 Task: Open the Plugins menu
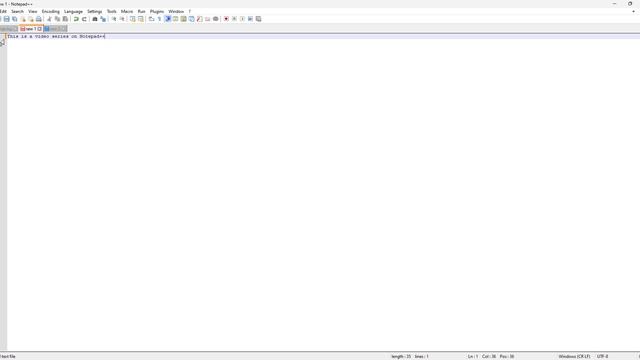click(157, 11)
